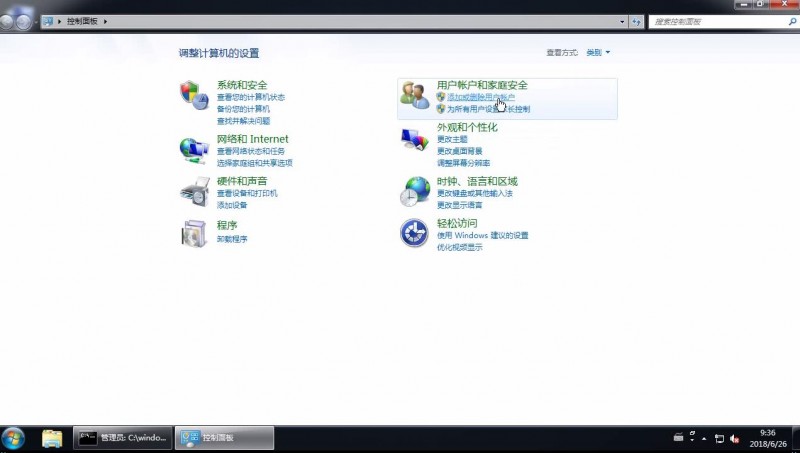Screen dimensions: 800x453
Task: Open 查看设备和打印机 link
Action: pos(247,193)
